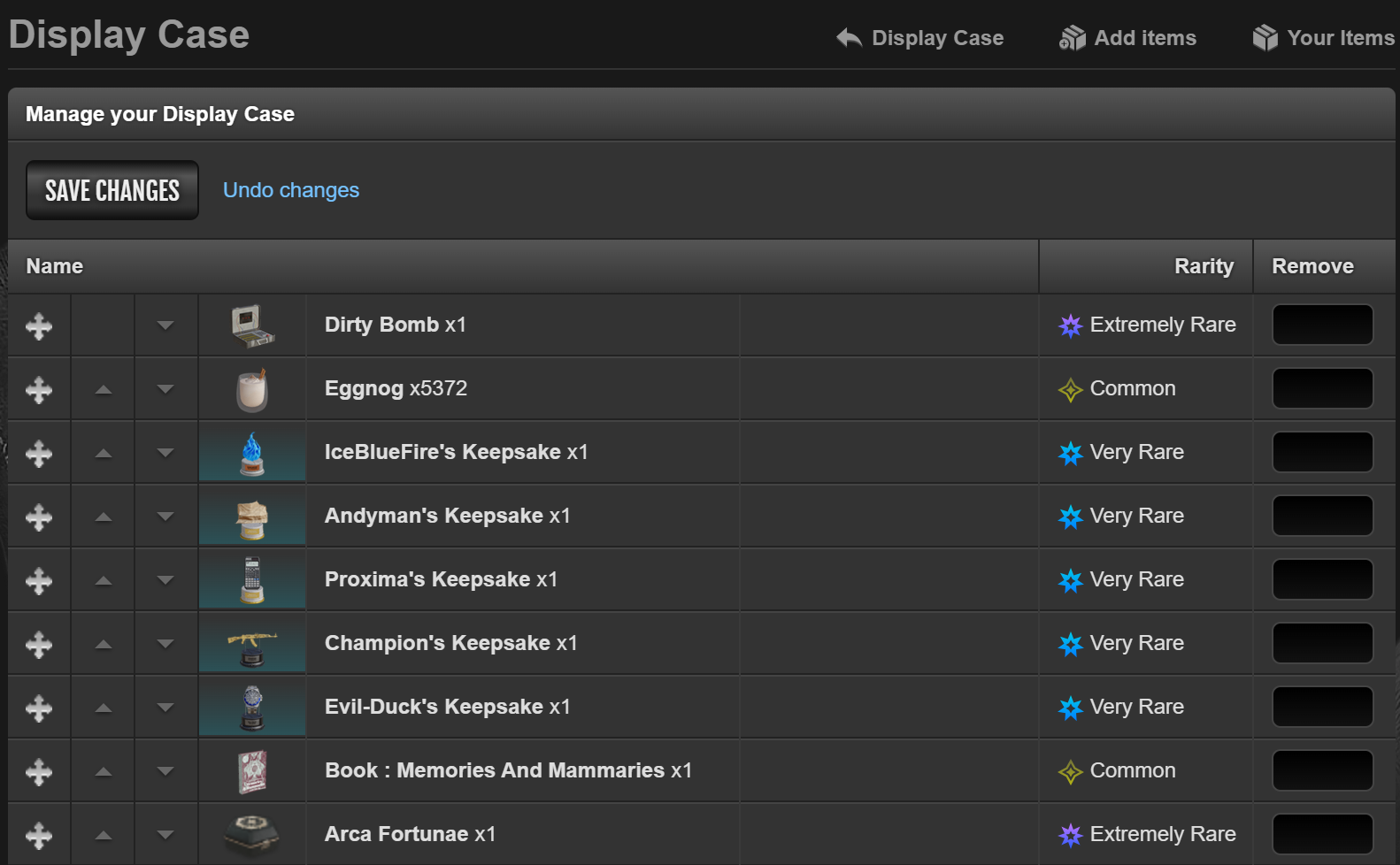Move IceBlueFire's Keepsake up one position
Image resolution: width=1400 pixels, height=865 pixels.
104,454
